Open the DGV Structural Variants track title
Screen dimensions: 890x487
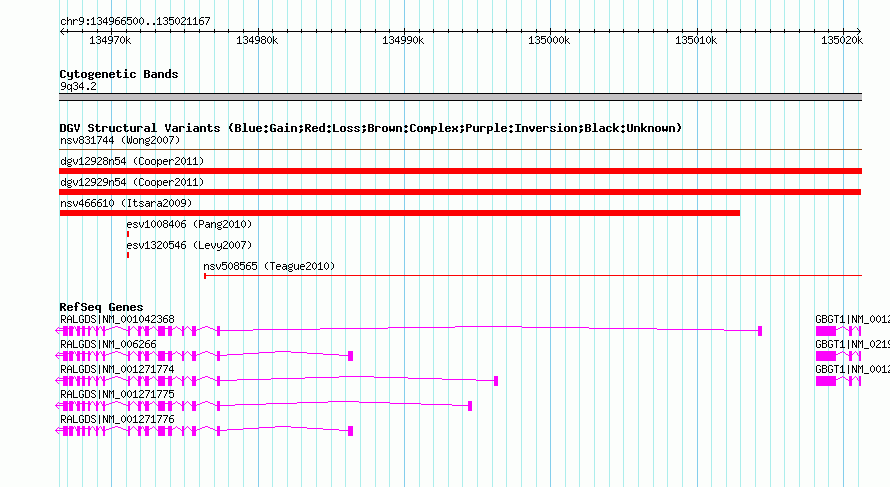371,128
